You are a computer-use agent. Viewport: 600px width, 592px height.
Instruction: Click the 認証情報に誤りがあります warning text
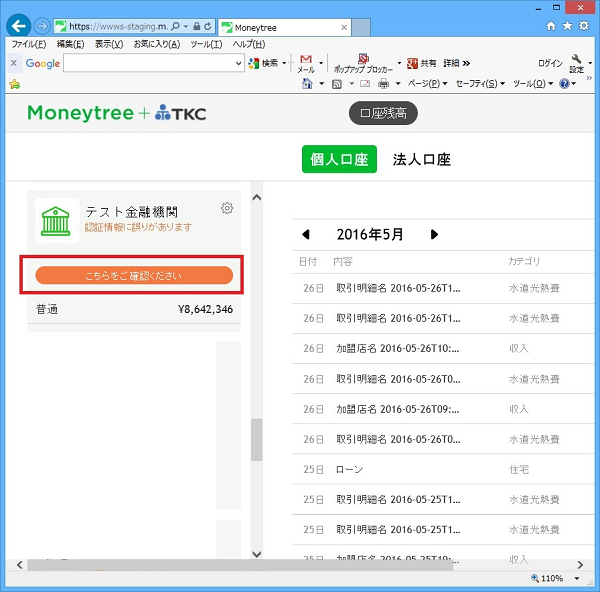pos(138,227)
